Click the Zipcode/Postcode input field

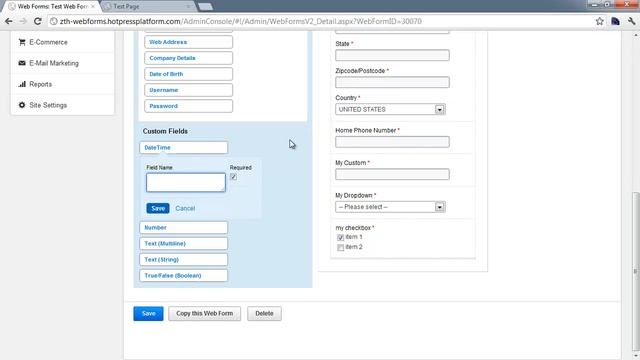[x=392, y=82]
